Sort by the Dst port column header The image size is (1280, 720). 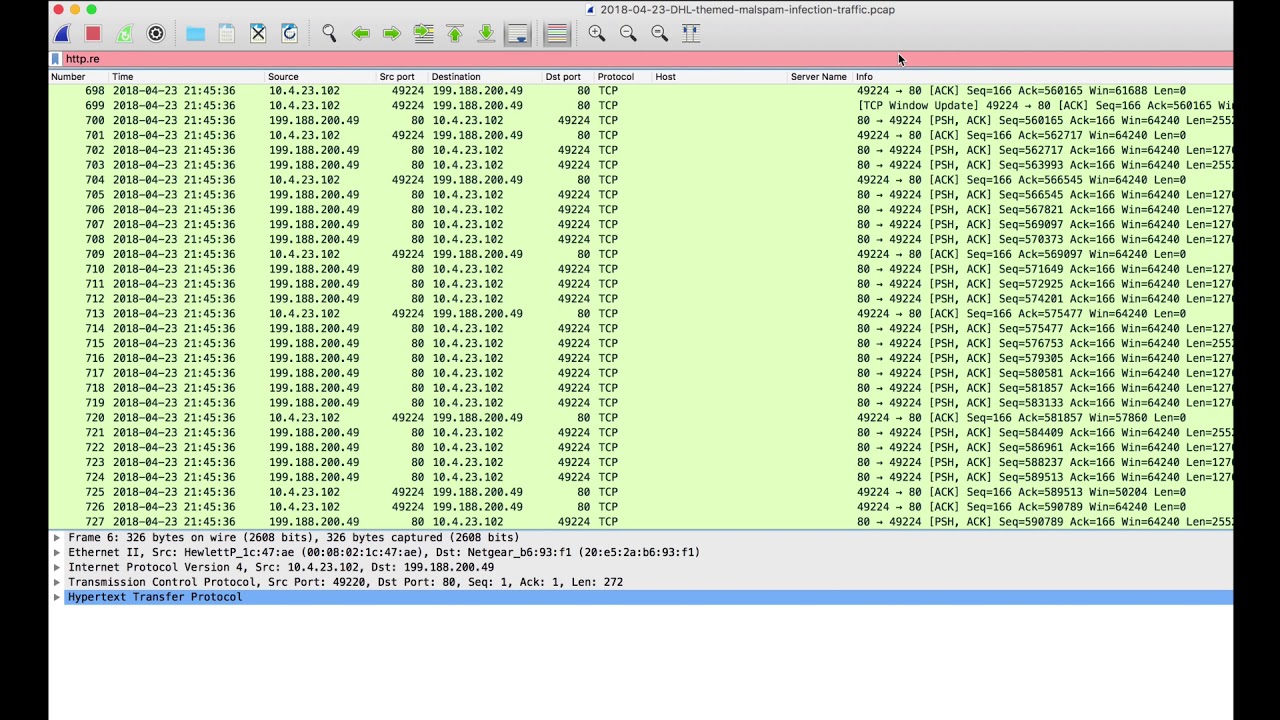coord(569,76)
